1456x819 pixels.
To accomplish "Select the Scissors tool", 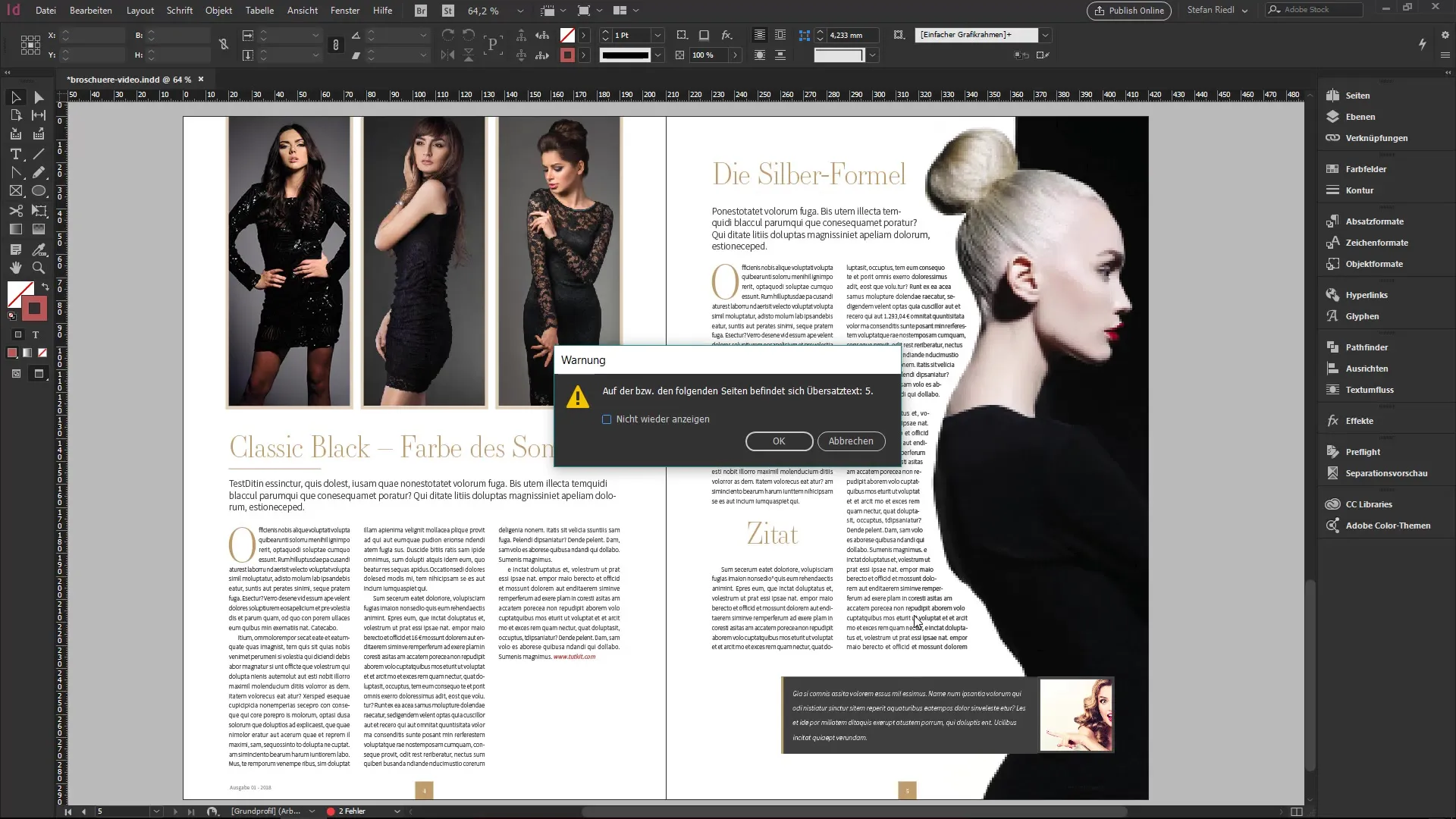I will click(15, 211).
